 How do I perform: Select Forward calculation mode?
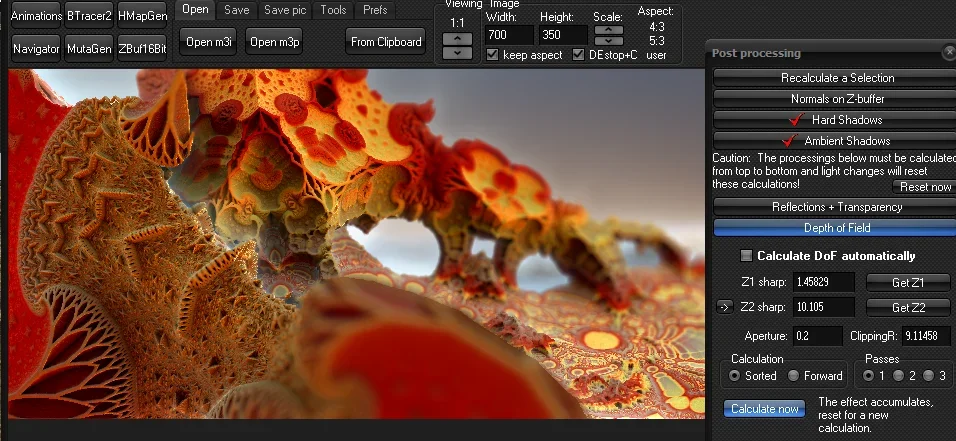794,376
